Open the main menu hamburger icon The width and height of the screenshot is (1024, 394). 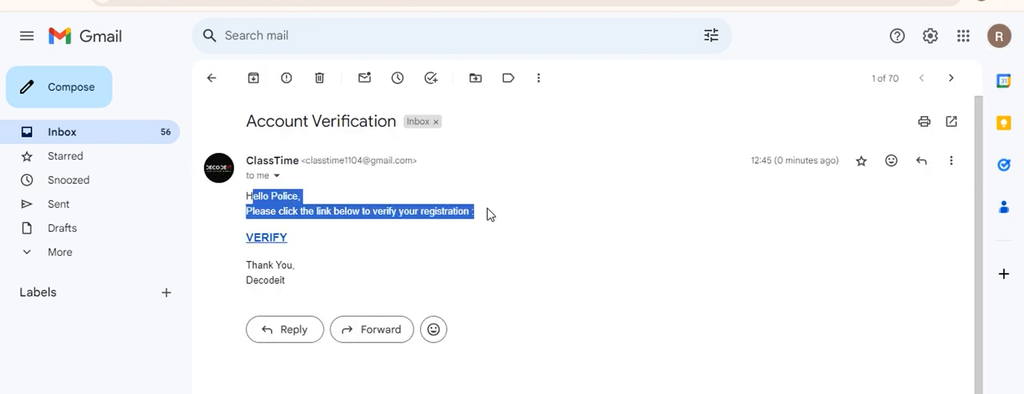click(x=27, y=36)
